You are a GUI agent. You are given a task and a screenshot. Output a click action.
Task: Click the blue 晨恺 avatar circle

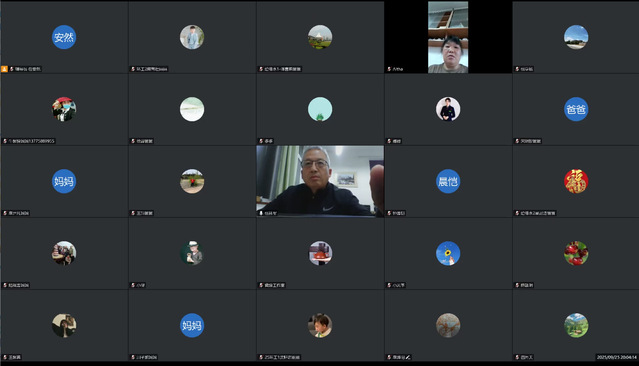pos(448,181)
